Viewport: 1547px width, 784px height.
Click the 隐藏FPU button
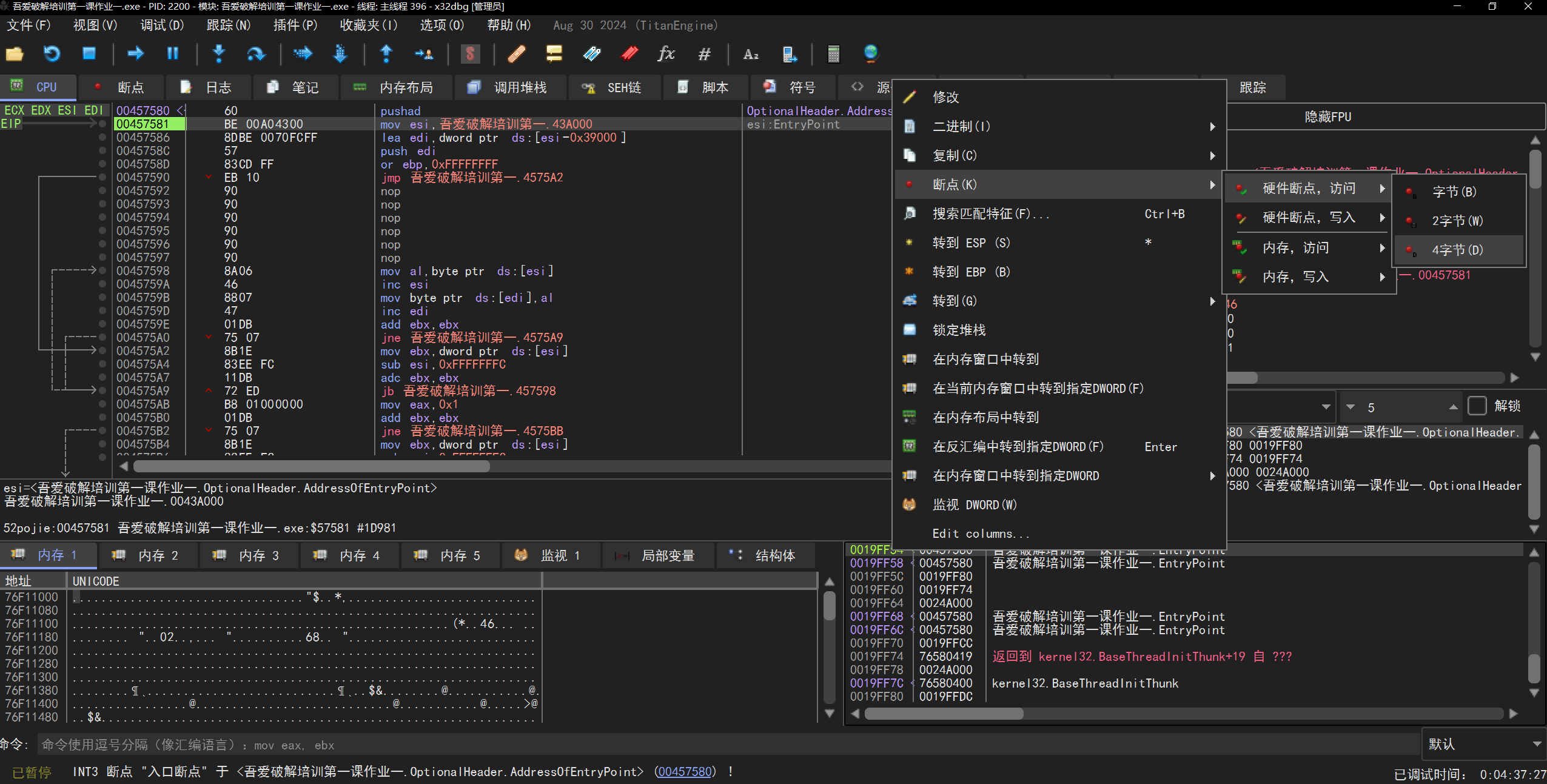[1327, 116]
